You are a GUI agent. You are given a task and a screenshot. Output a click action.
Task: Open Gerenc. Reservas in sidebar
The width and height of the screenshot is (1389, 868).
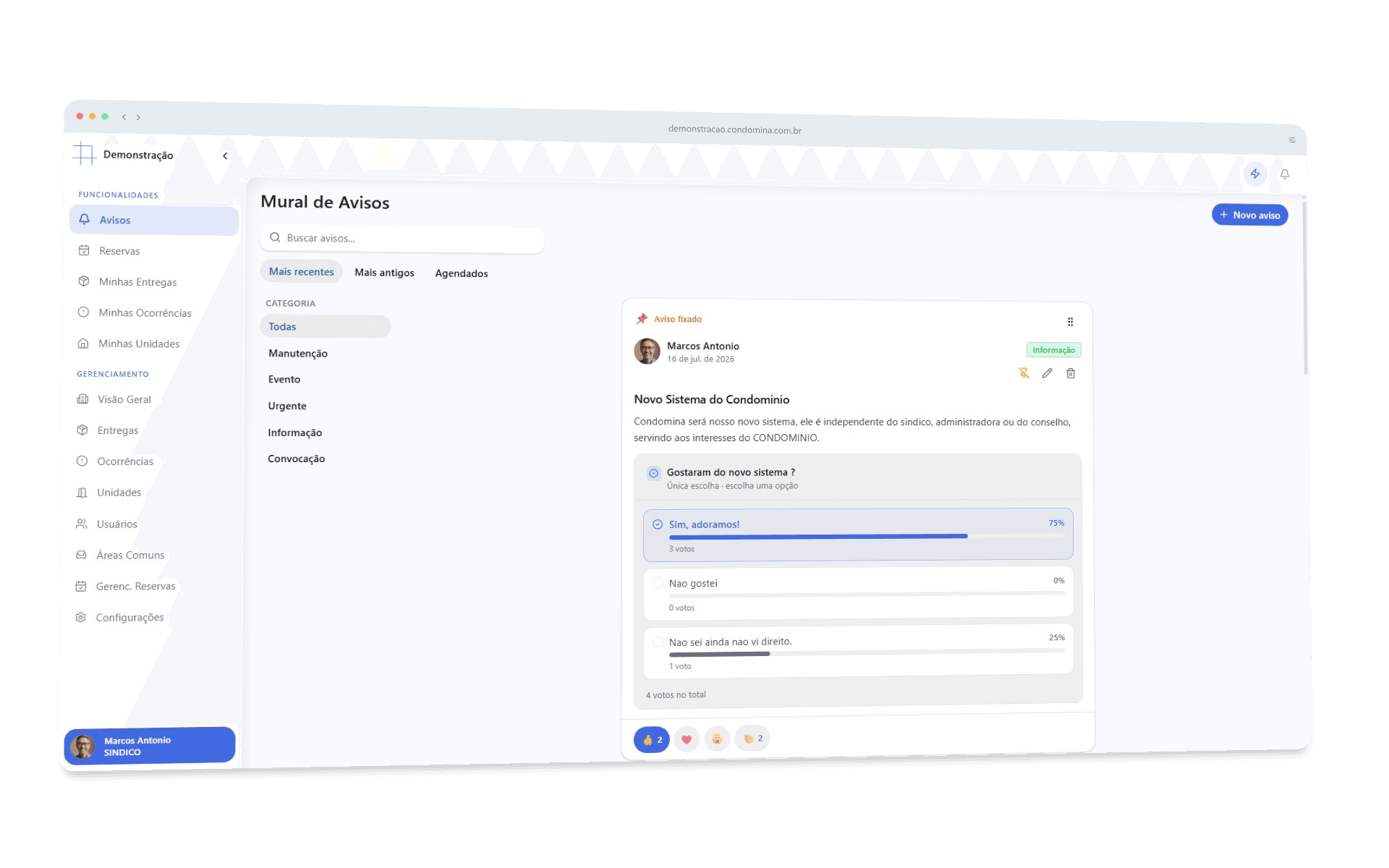(x=135, y=586)
